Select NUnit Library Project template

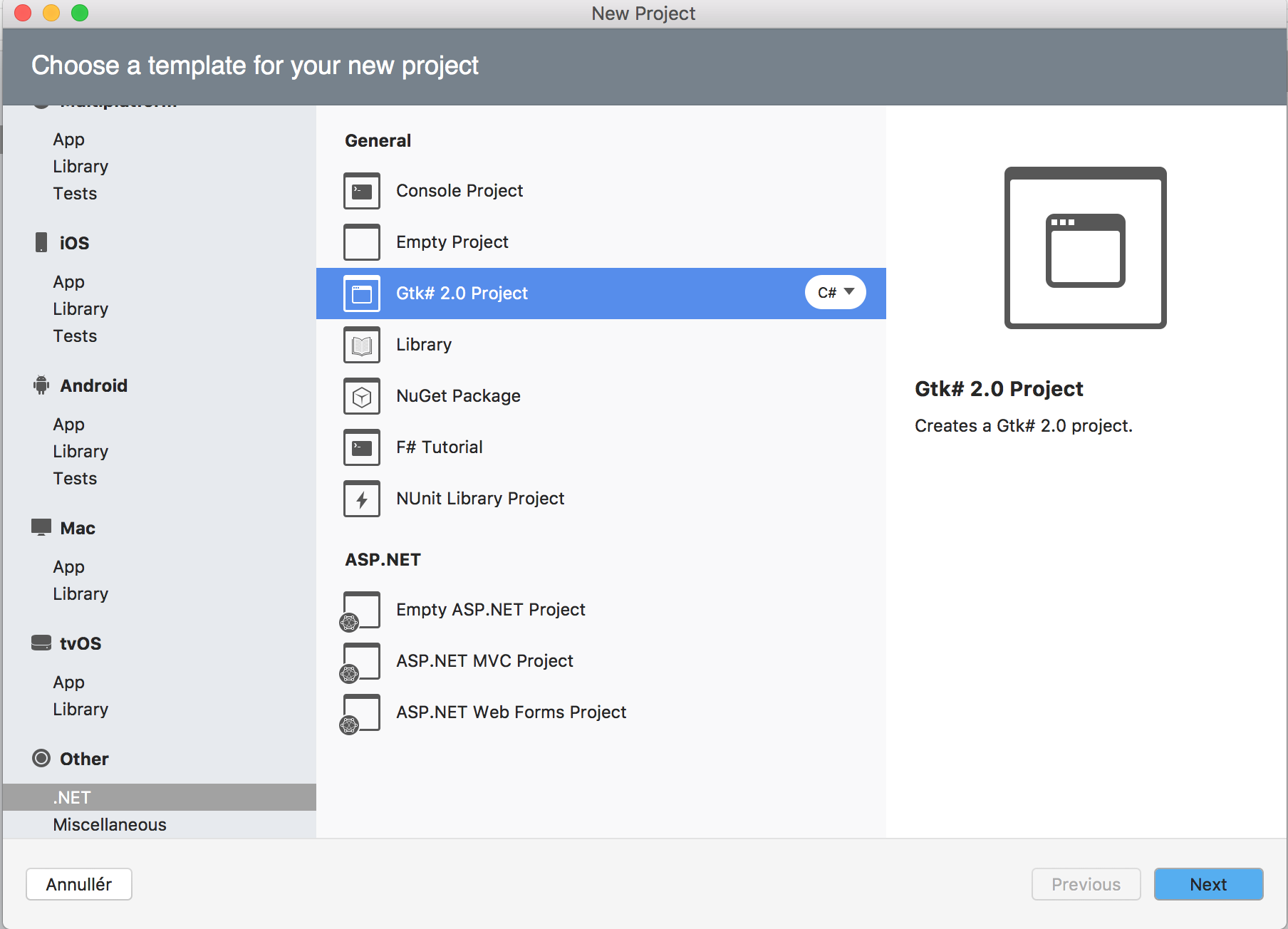coord(601,499)
